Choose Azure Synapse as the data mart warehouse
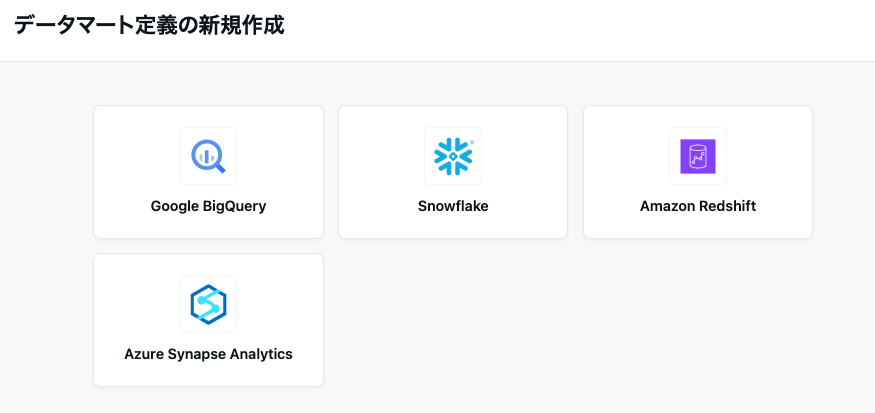Viewport: 875px width, 413px height. coord(208,320)
